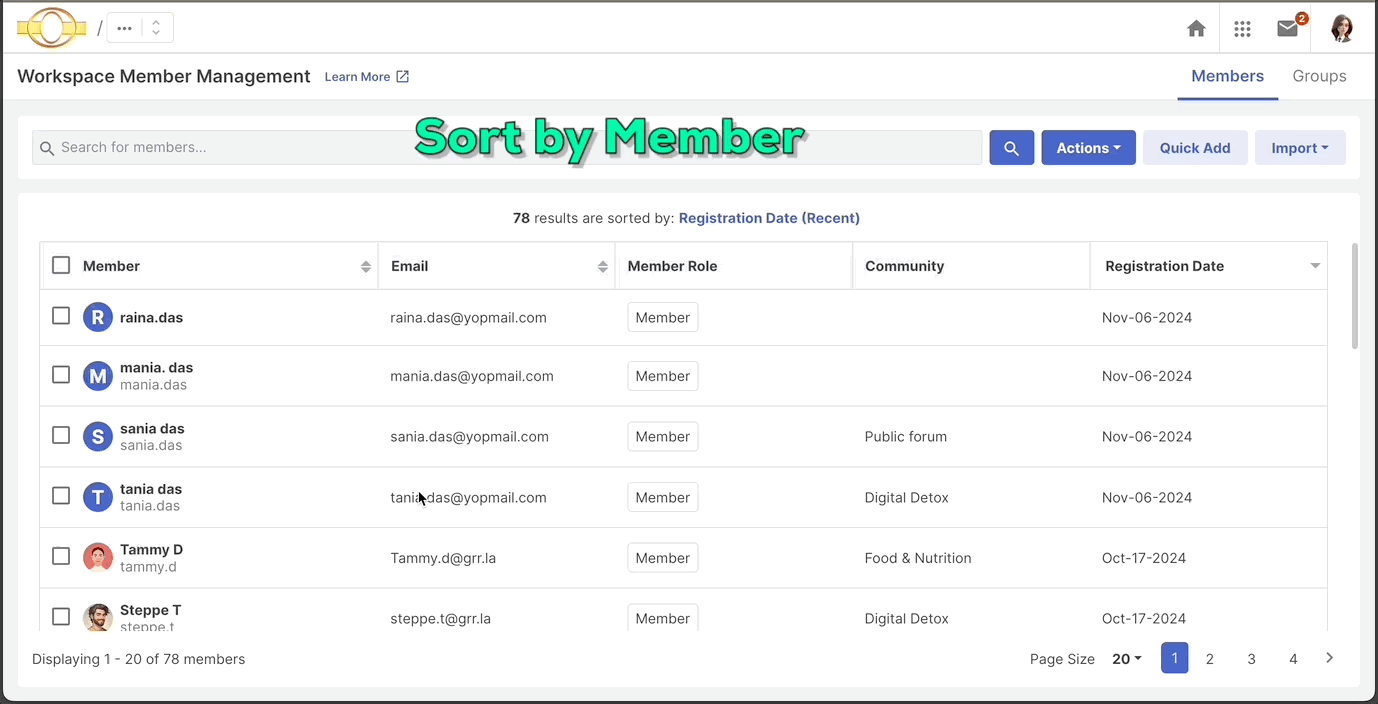Open the user profile avatar

point(1342,29)
